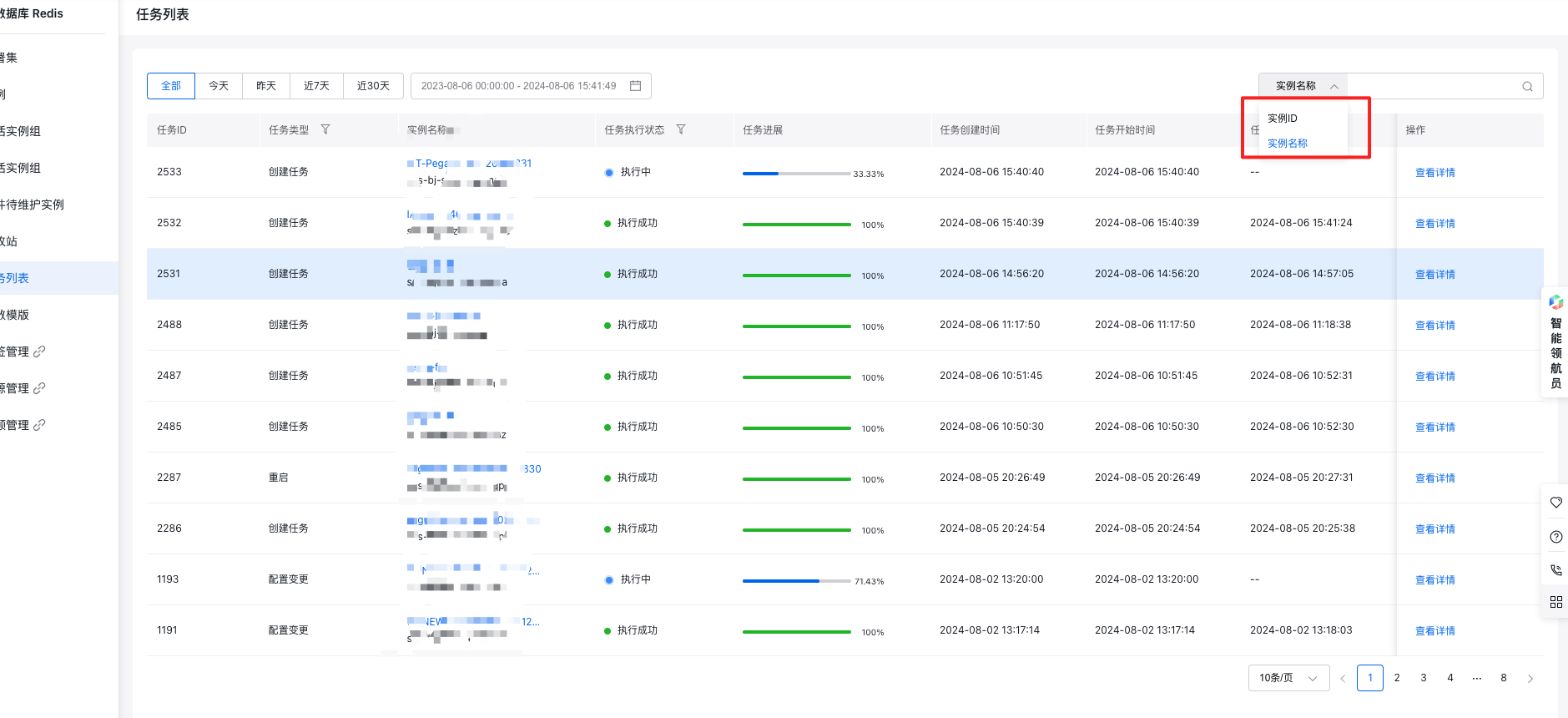Click progress bar showing 71.43%

point(797,581)
